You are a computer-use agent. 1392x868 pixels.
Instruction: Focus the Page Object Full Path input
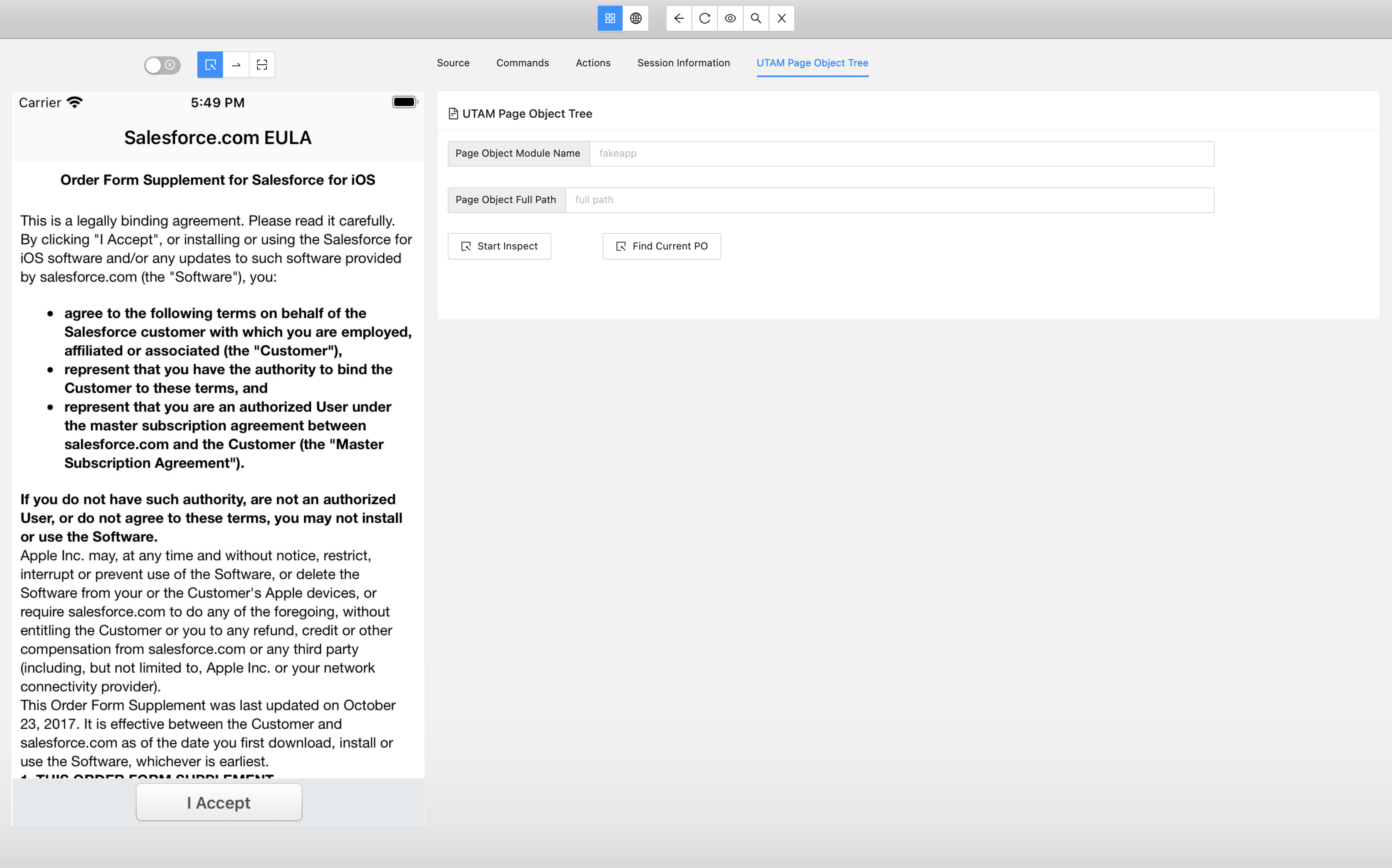(889, 200)
